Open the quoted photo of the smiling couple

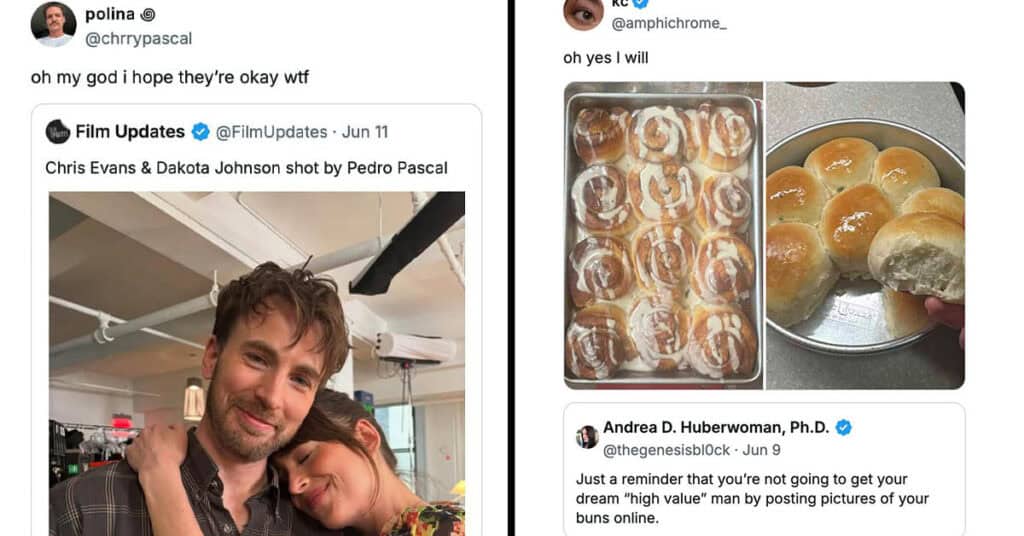(257, 364)
